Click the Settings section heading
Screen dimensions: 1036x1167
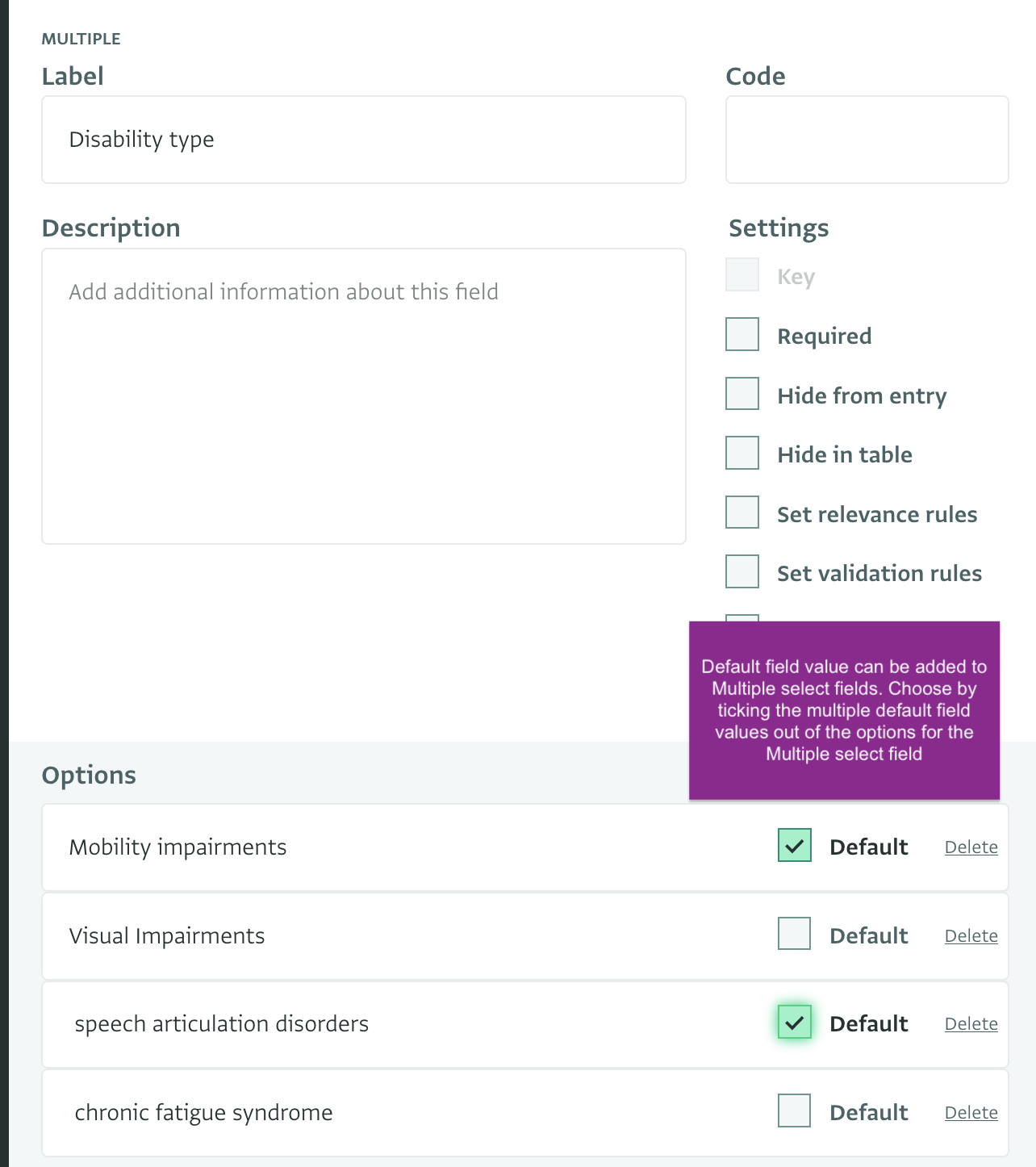[x=778, y=228]
